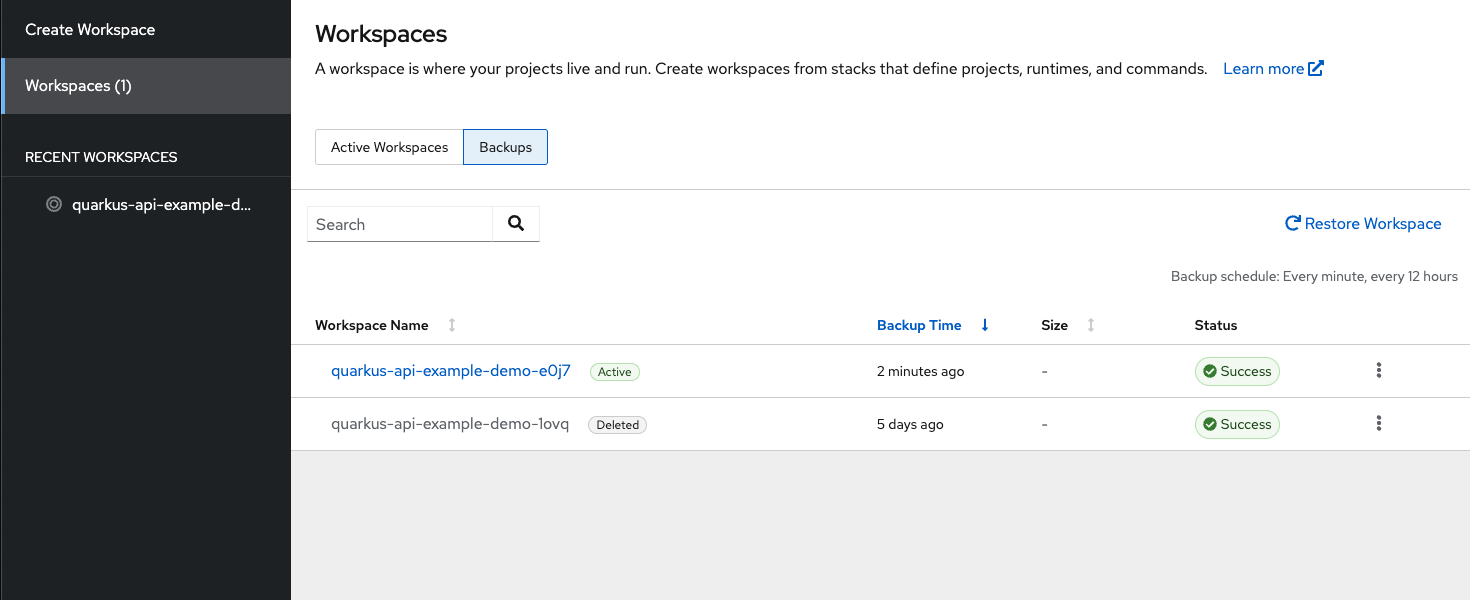Click the Success checkmark badge for deleted workspace 1ovq
1470x600 pixels.
tap(1213, 424)
